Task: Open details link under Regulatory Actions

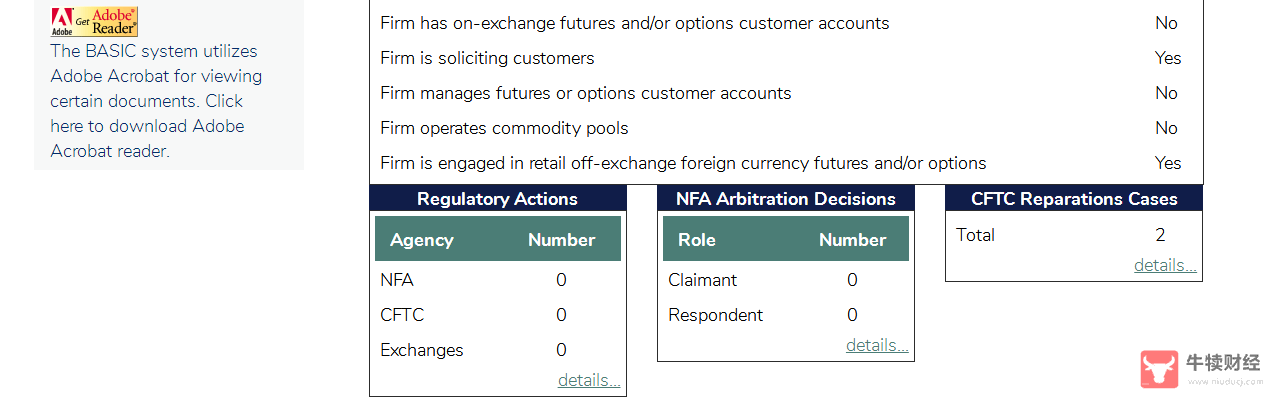Action: [x=589, y=380]
